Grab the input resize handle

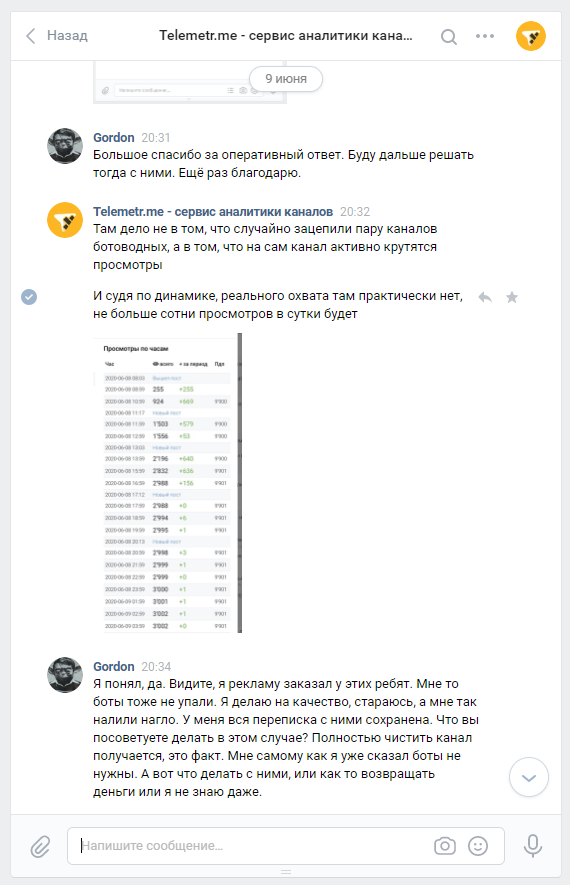[x=286, y=872]
